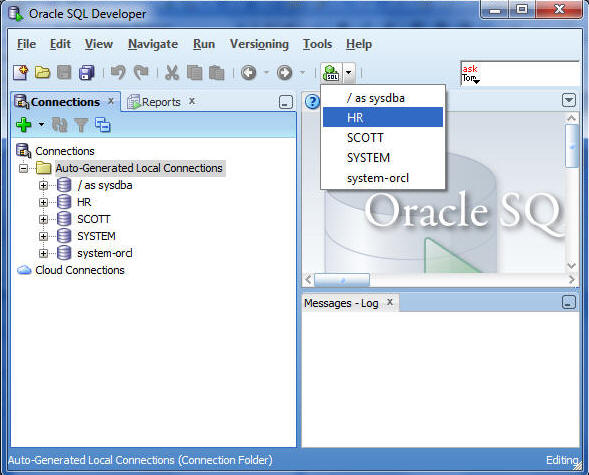Click the Schema Browser icon in Connections toolbar
The image size is (589, 475).
point(103,125)
